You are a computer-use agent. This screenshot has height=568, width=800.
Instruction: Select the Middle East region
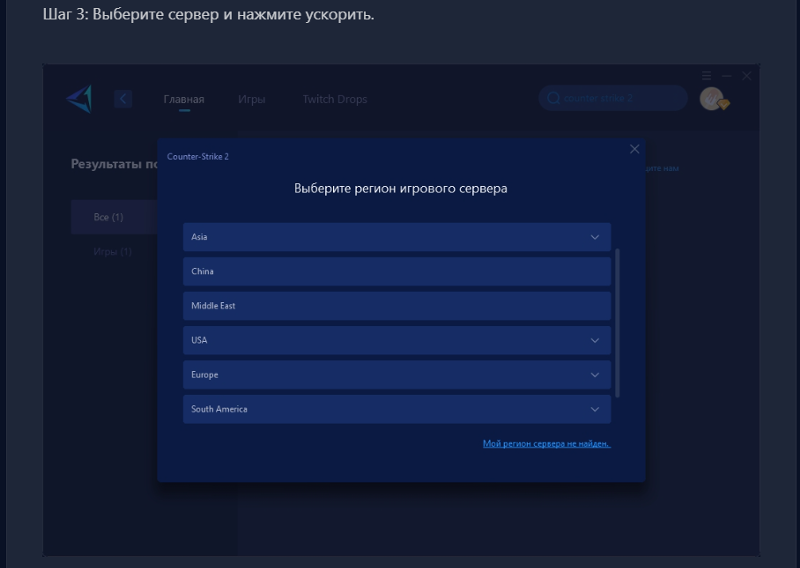(397, 306)
